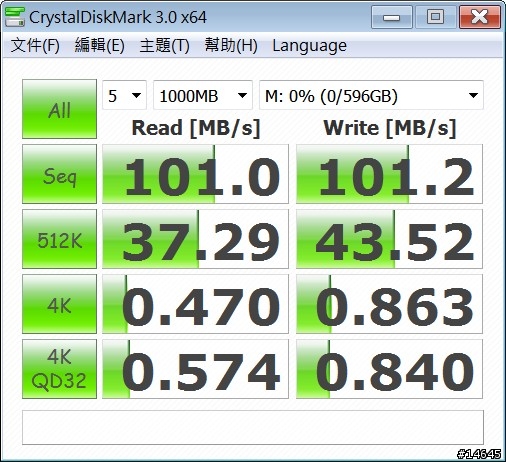
Task: Click the Write [MB/s] column header
Action: coord(389,128)
